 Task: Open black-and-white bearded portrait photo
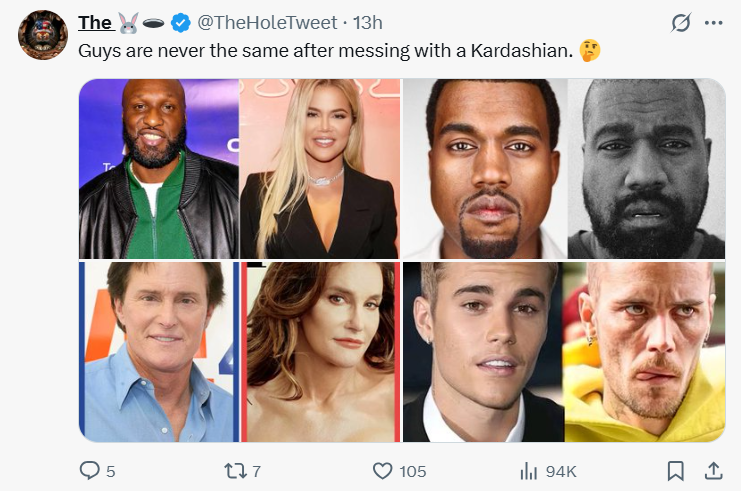tap(646, 168)
